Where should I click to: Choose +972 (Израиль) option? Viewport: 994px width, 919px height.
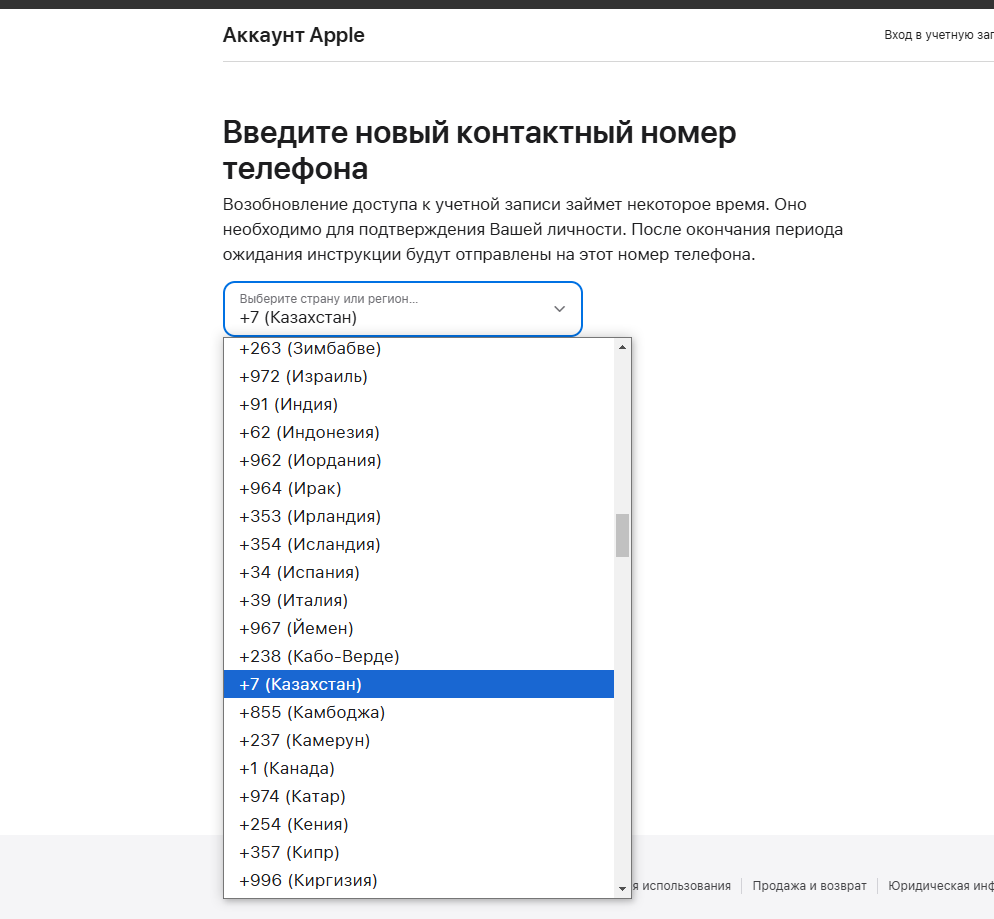pos(418,376)
